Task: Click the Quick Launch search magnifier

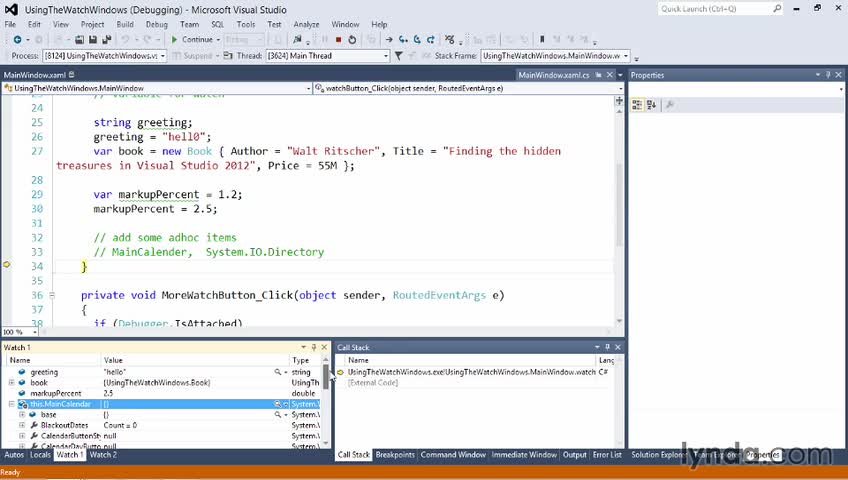Action: 777,9
